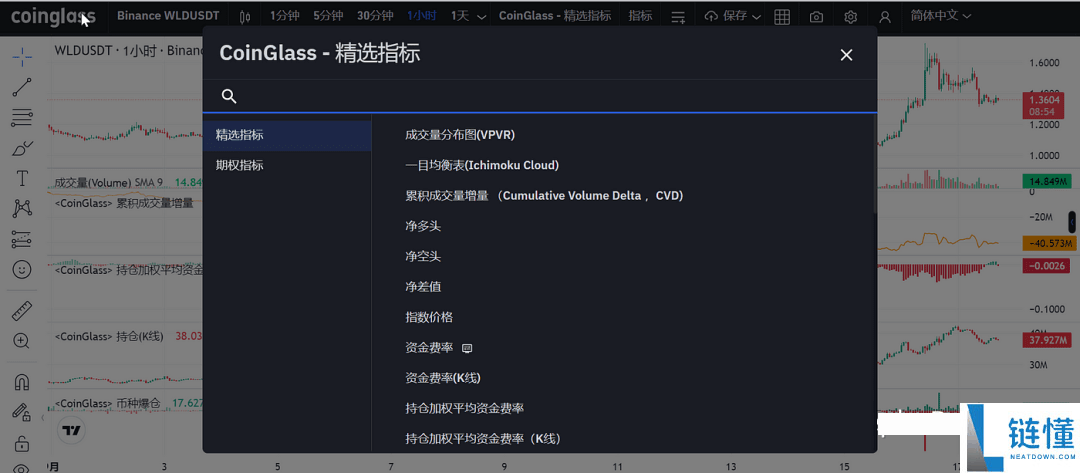Select the forecasting and measurement tool
This screenshot has width=1080, height=473.
pos(22,239)
